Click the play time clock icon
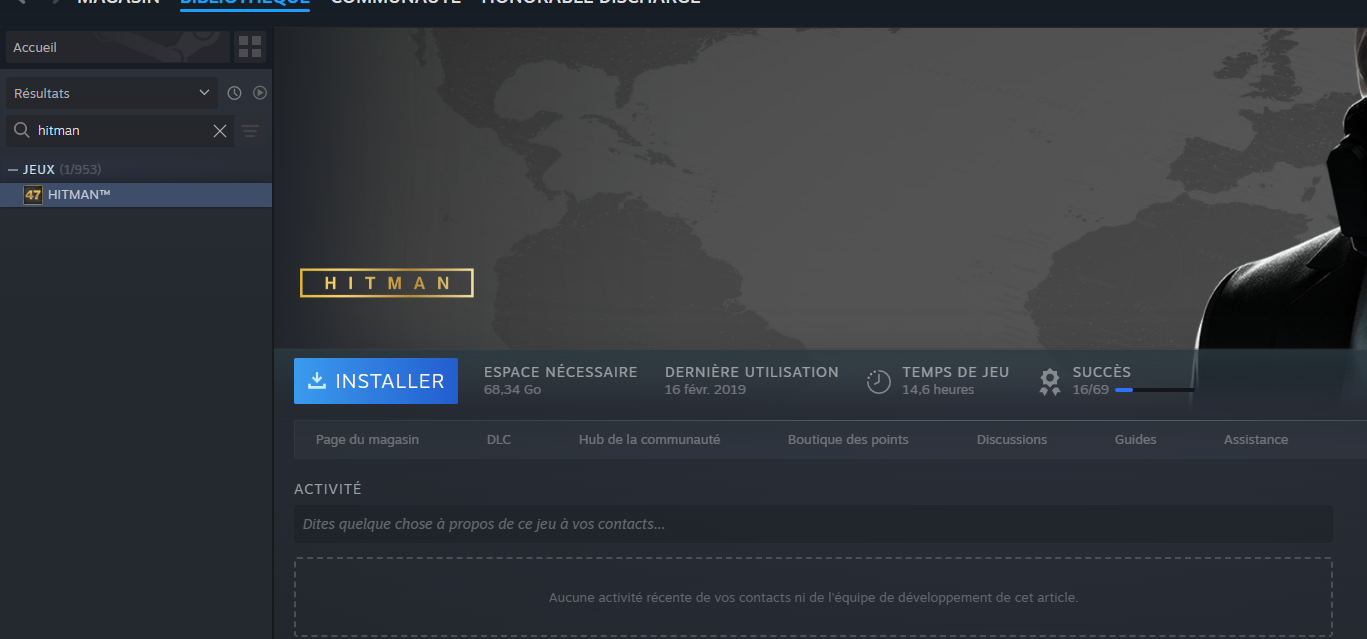1367x639 pixels. [x=878, y=381]
